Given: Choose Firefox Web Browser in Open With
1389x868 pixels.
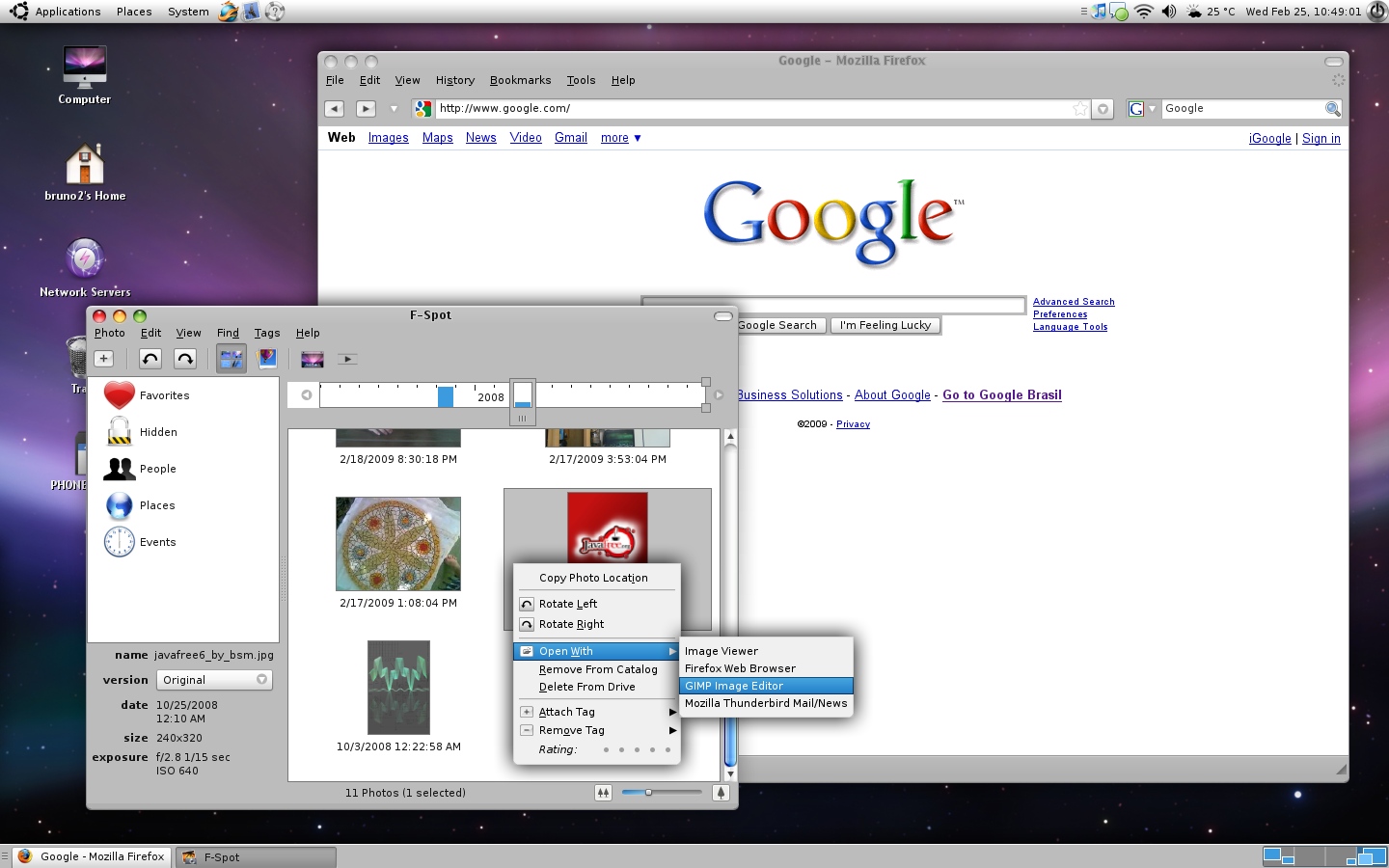Looking at the screenshot, I should 766,668.
